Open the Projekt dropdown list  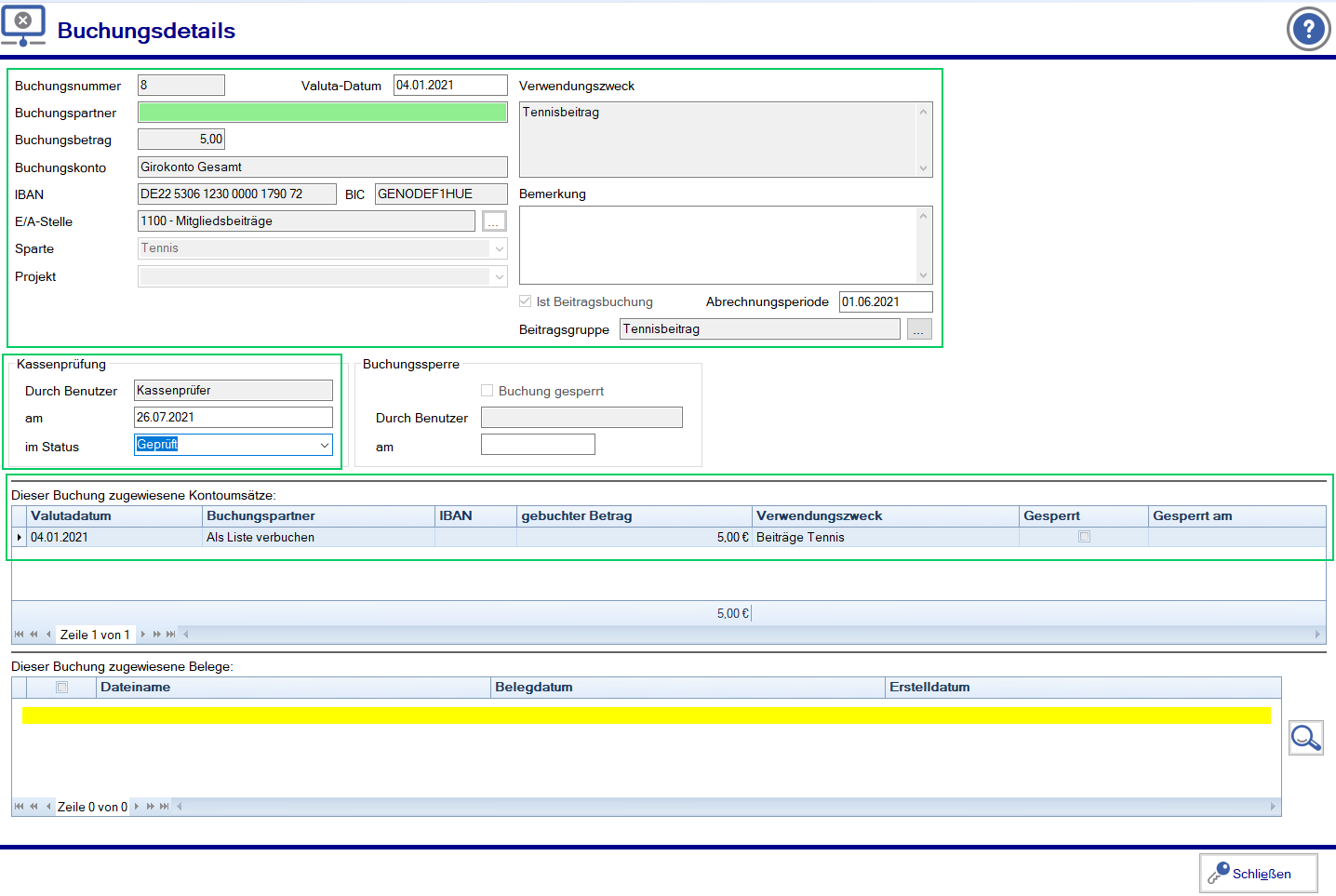point(500,277)
